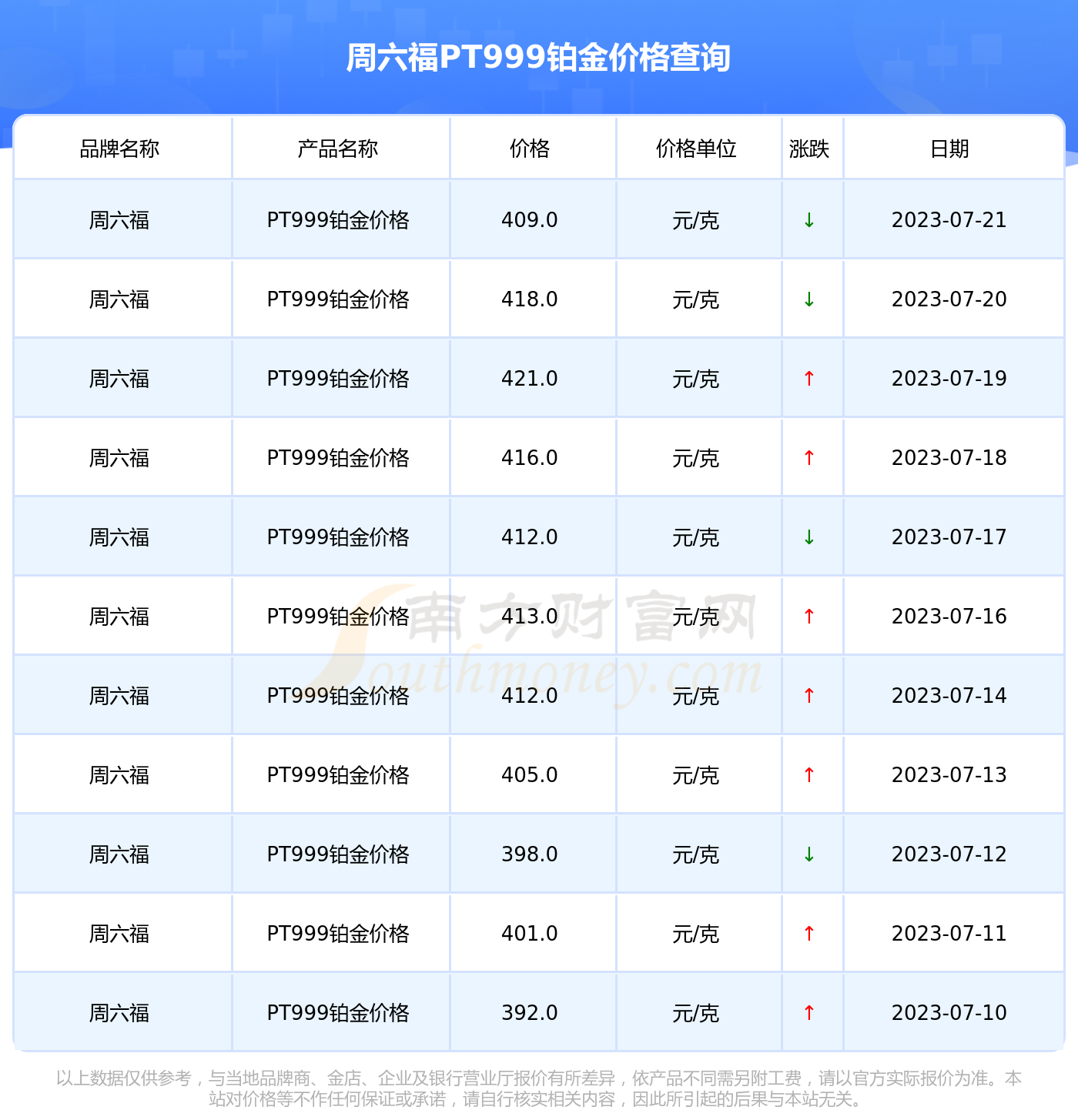This screenshot has width=1078, height=1120.
Task: Click the 涨跌 column header
Action: click(x=809, y=149)
